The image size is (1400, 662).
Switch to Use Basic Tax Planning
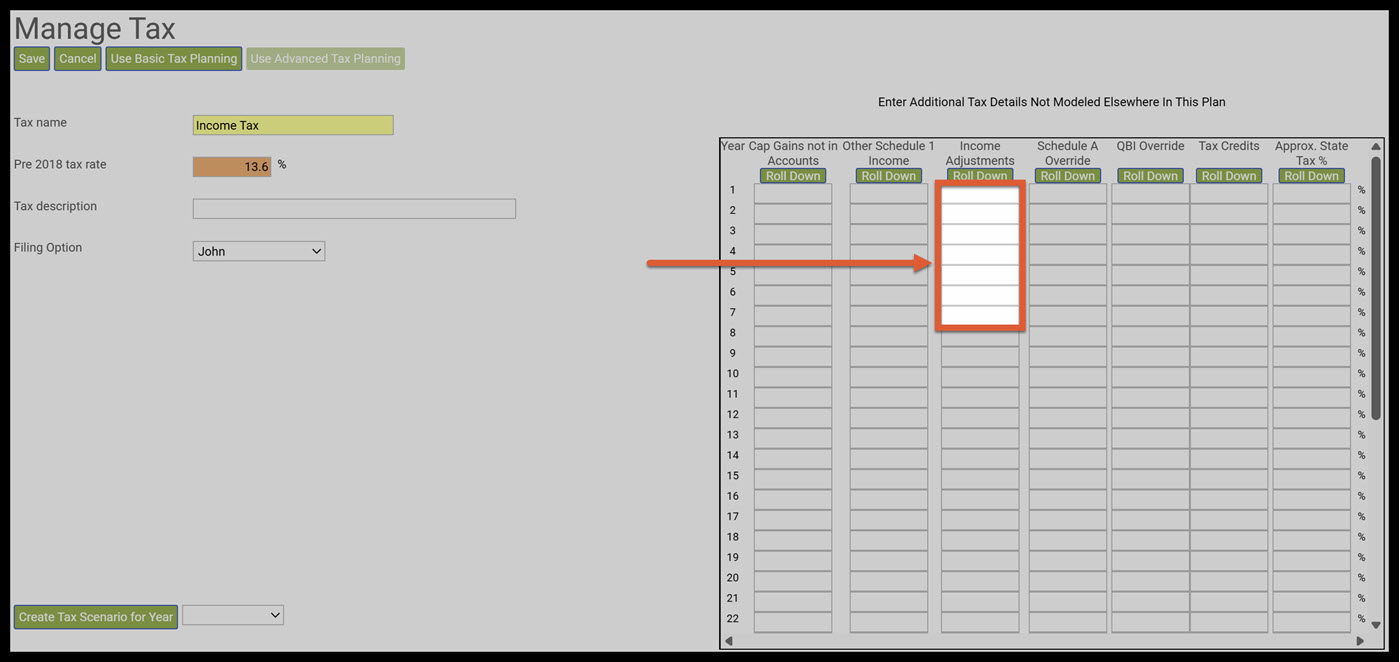tap(174, 59)
